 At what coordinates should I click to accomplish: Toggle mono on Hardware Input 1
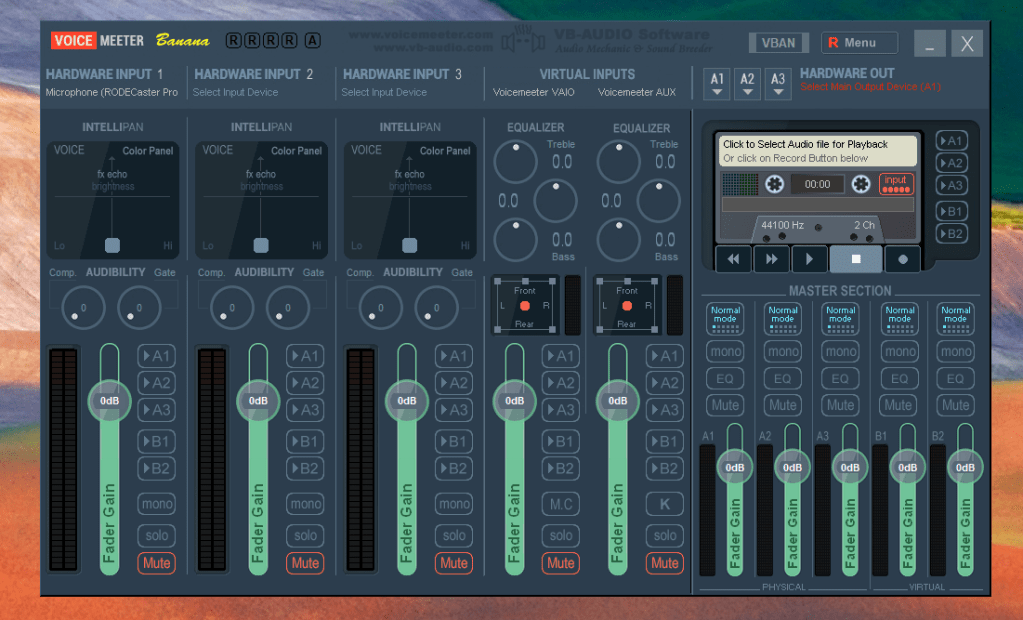(157, 503)
